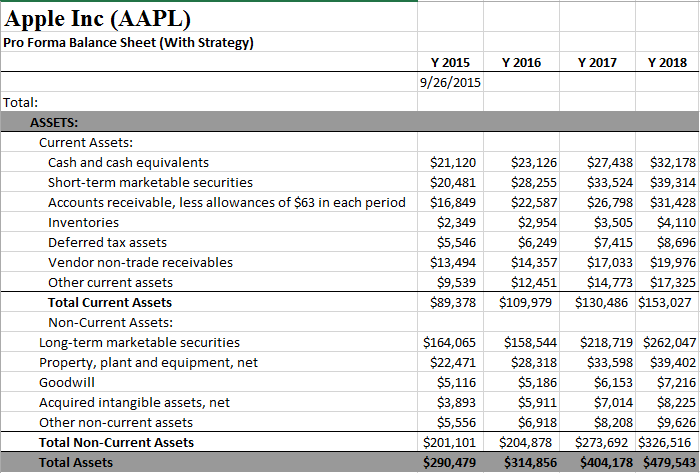Click the Y 2016 column header
Image resolution: width=700 pixels, height=473 pixels.
(x=521, y=62)
